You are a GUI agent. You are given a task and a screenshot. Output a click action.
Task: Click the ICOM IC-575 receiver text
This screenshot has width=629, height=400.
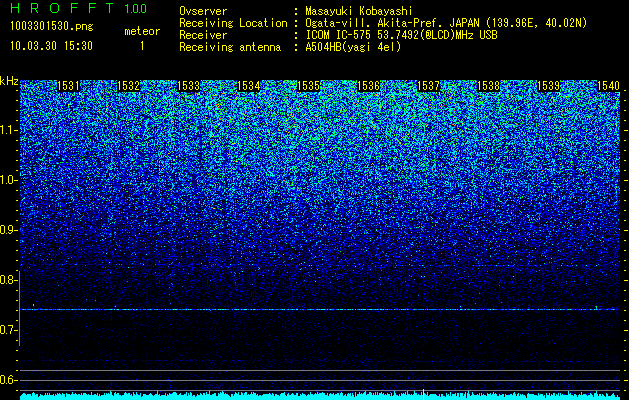[x=401, y=35]
